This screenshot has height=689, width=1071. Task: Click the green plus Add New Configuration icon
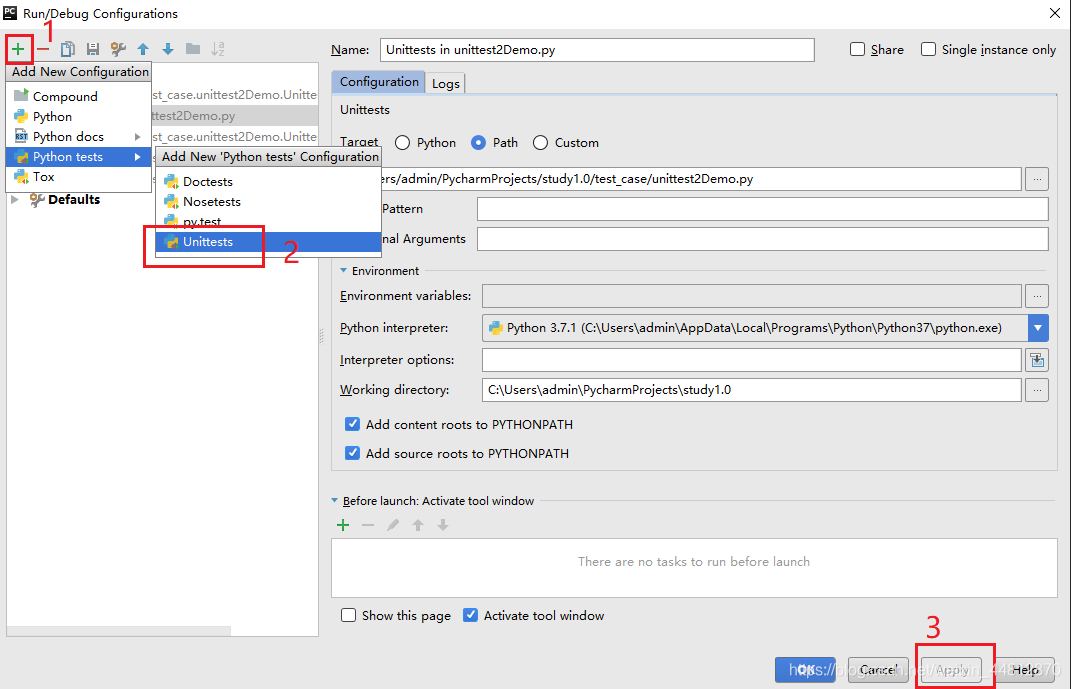pyautogui.click(x=18, y=49)
